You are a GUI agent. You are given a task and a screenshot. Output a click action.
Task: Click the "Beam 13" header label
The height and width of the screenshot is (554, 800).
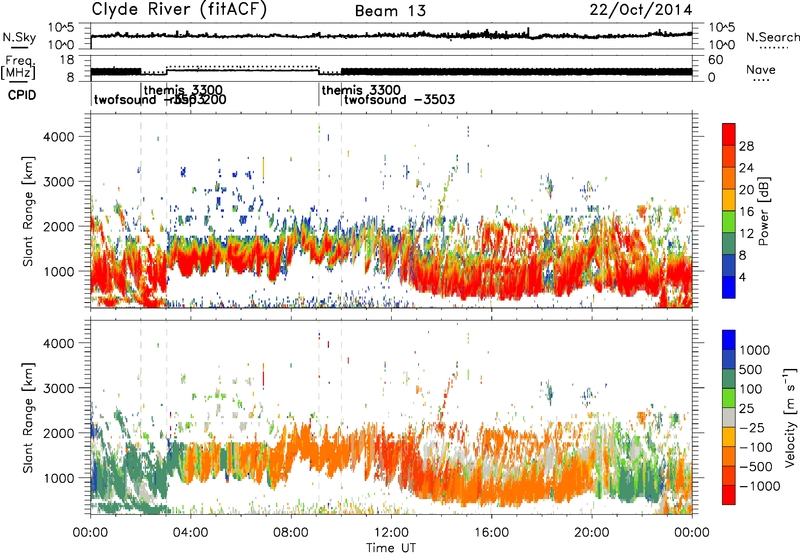point(391,11)
